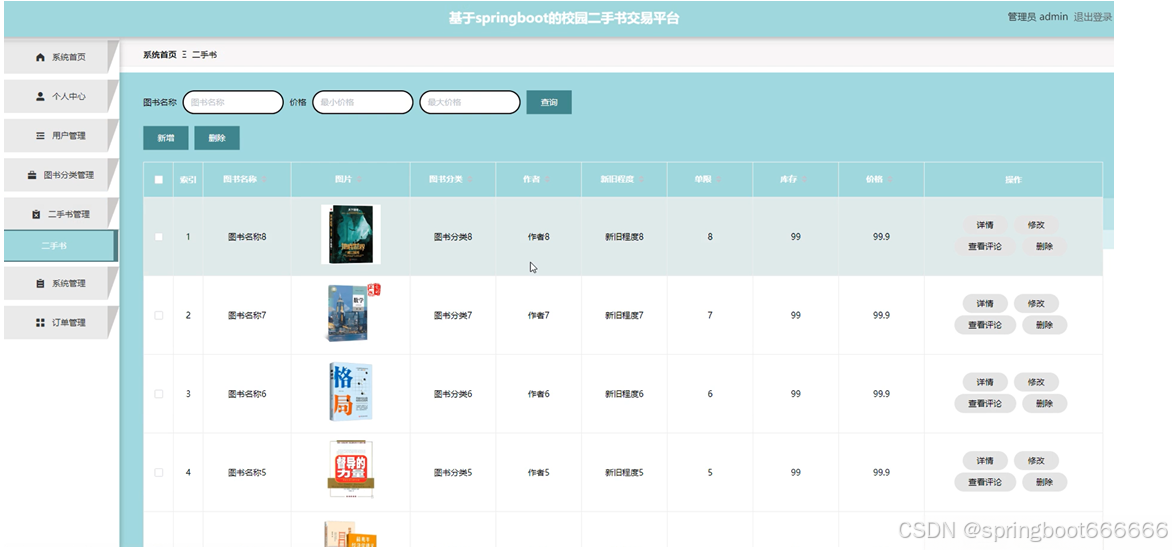Image resolution: width=1172 pixels, height=550 pixels.
Task: Click the sort icon in 单限 column header
Action: tap(718, 179)
